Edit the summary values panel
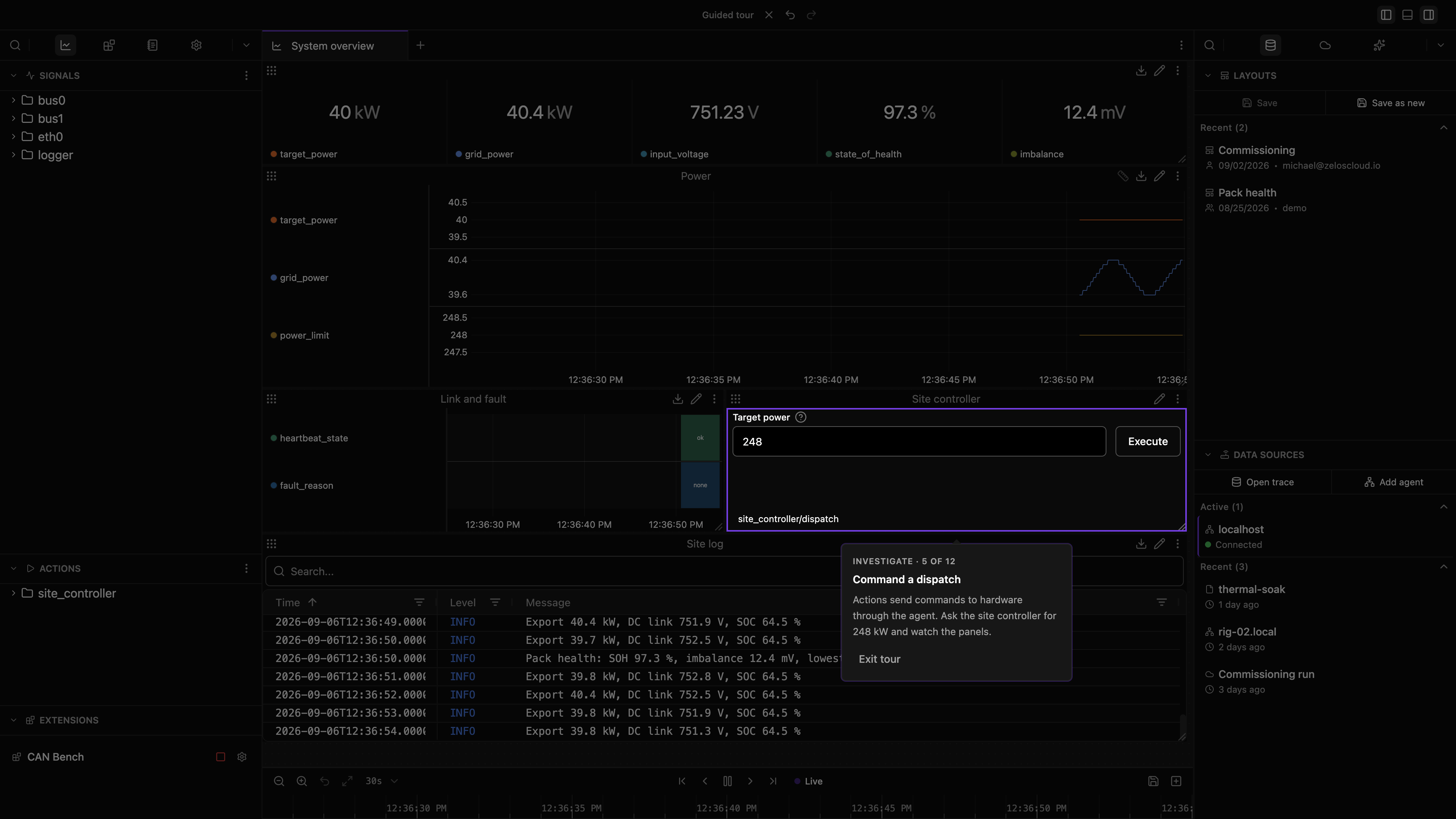 tap(1159, 71)
